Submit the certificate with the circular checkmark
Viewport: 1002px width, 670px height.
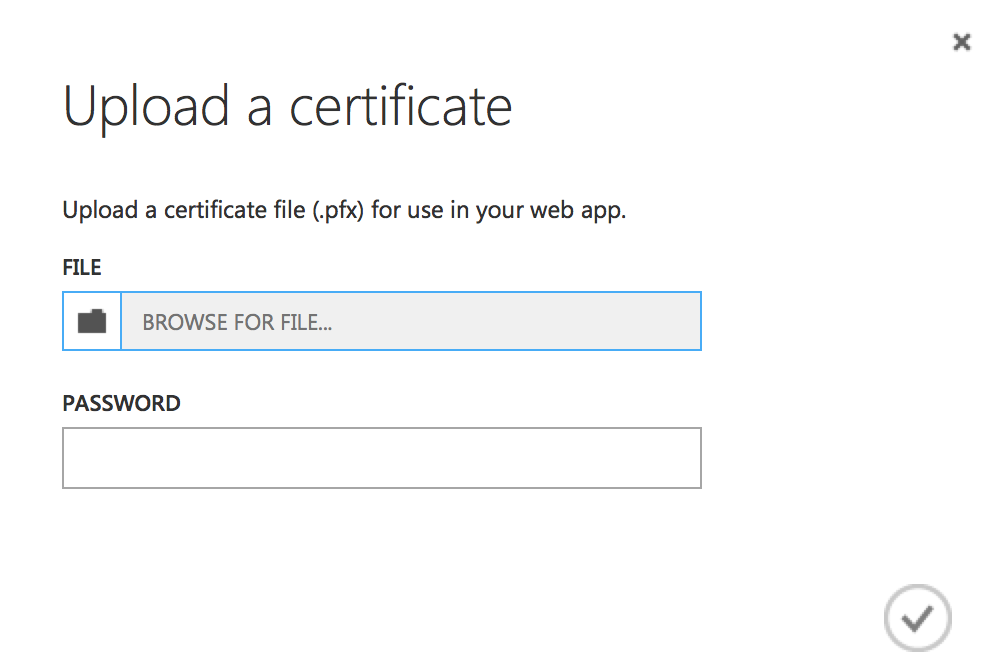(917, 618)
